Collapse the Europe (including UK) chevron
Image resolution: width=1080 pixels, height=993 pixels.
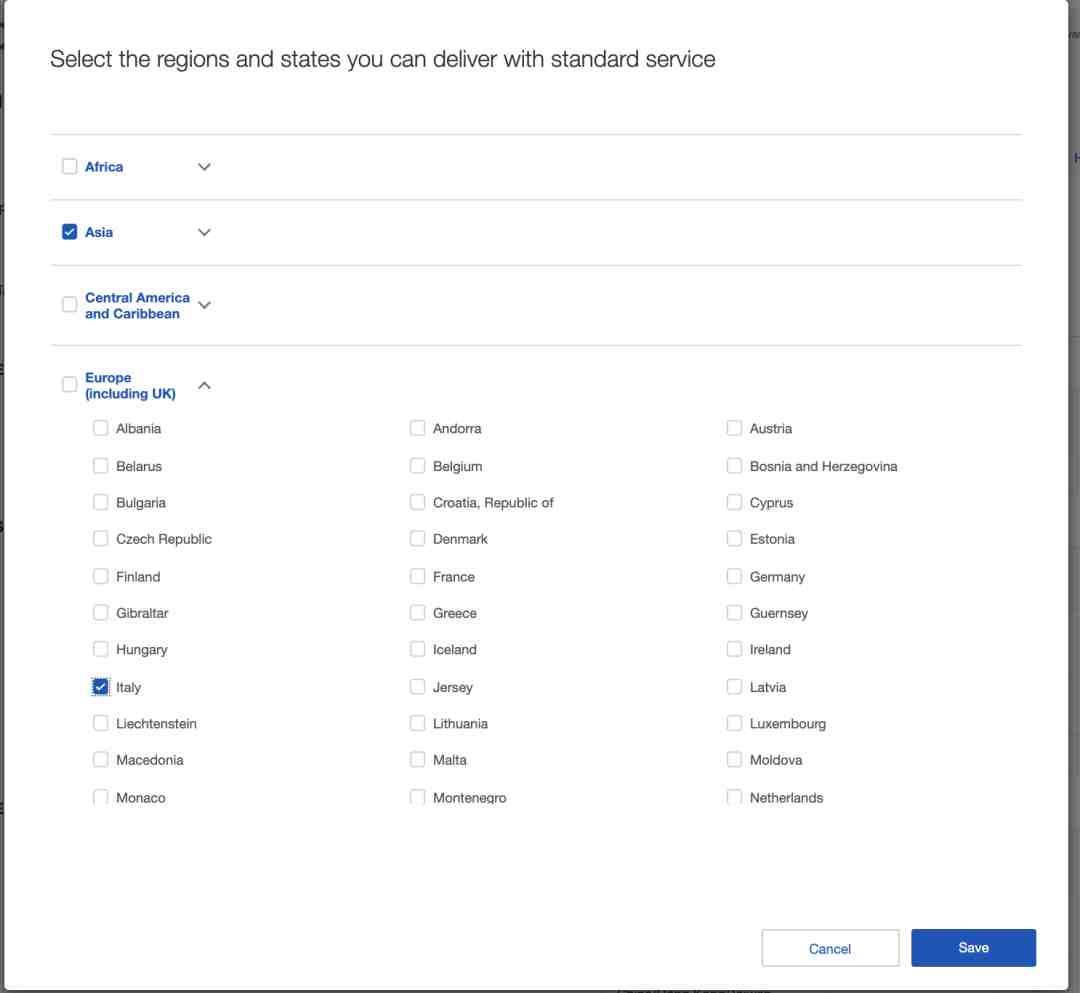(x=205, y=385)
